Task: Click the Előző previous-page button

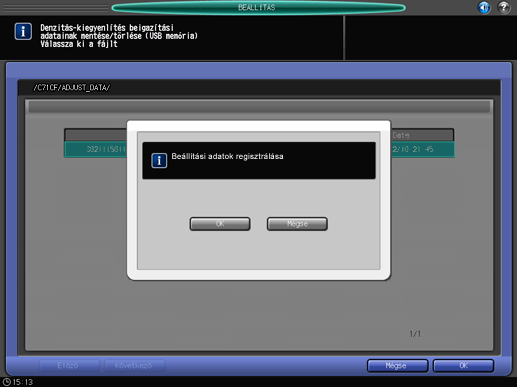Action: [x=69, y=366]
